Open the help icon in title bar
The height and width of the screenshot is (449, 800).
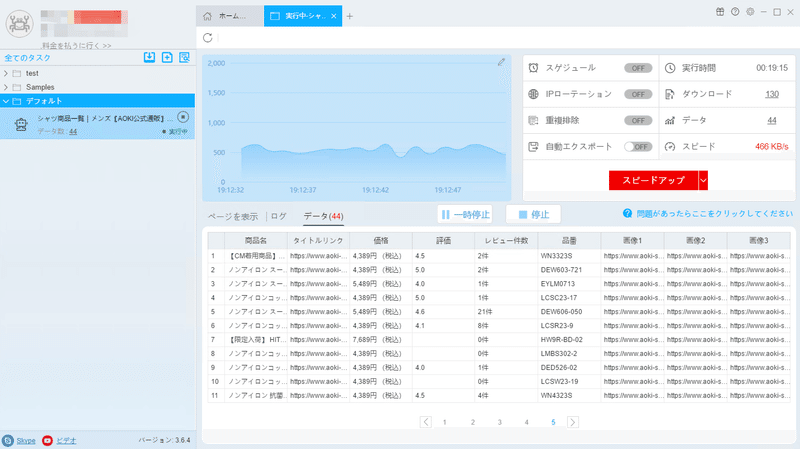click(x=735, y=12)
